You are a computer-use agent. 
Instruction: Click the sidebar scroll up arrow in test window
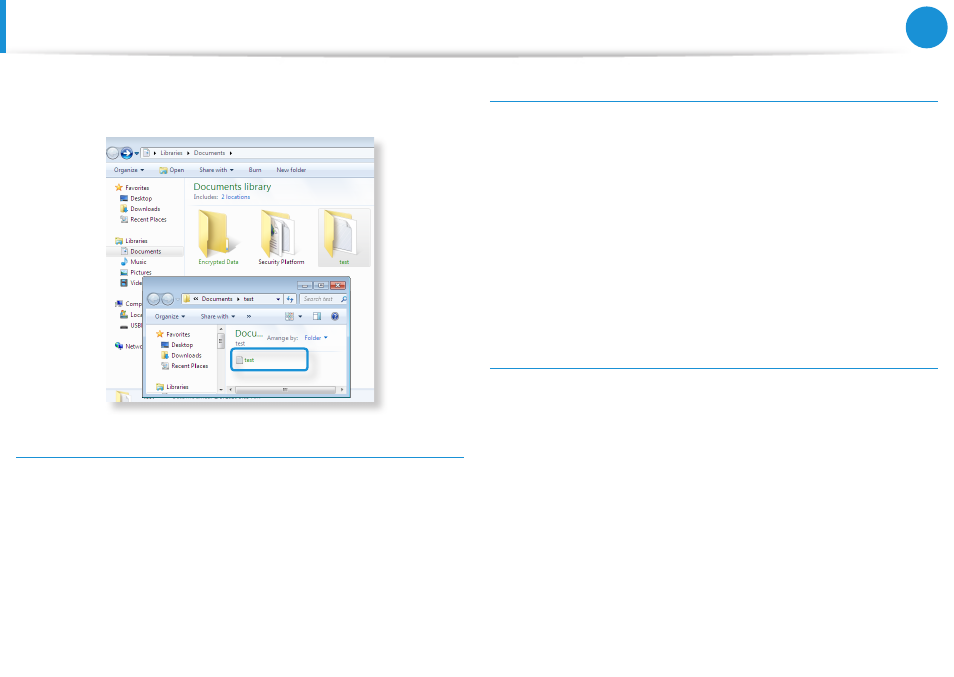click(221, 329)
